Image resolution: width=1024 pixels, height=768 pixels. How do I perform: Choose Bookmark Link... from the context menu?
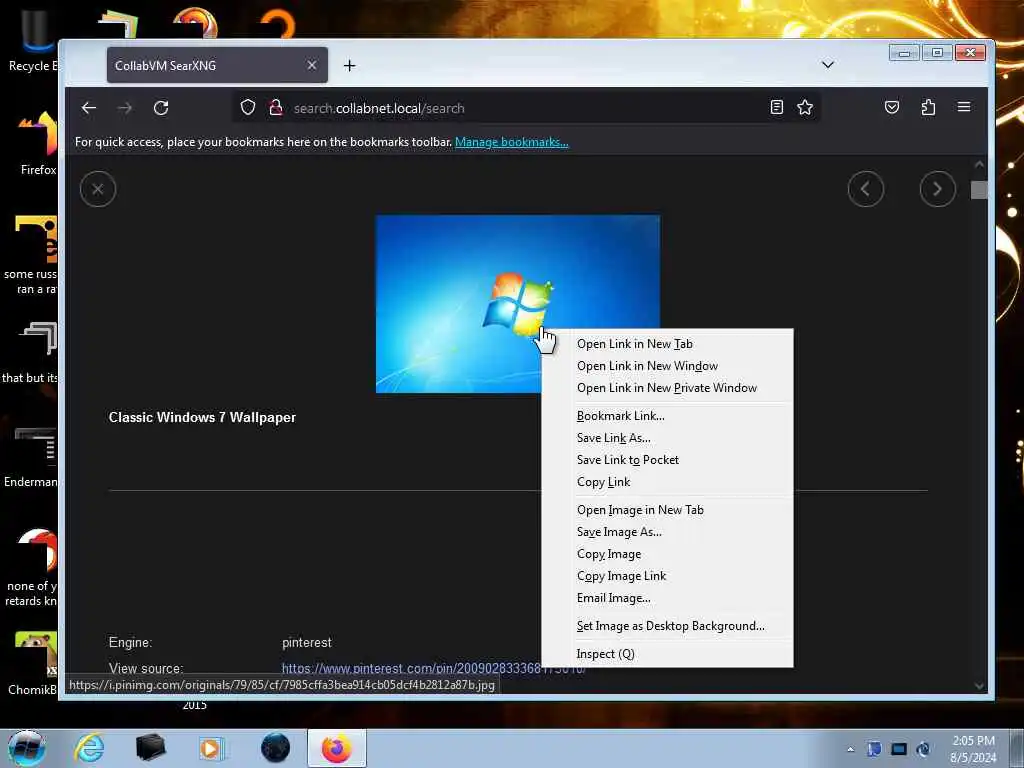[667, 416]
